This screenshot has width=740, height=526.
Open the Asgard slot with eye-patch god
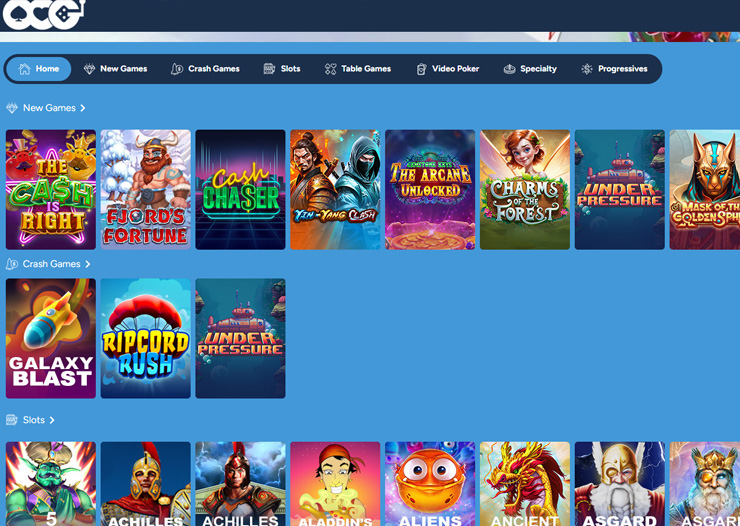tap(705, 484)
